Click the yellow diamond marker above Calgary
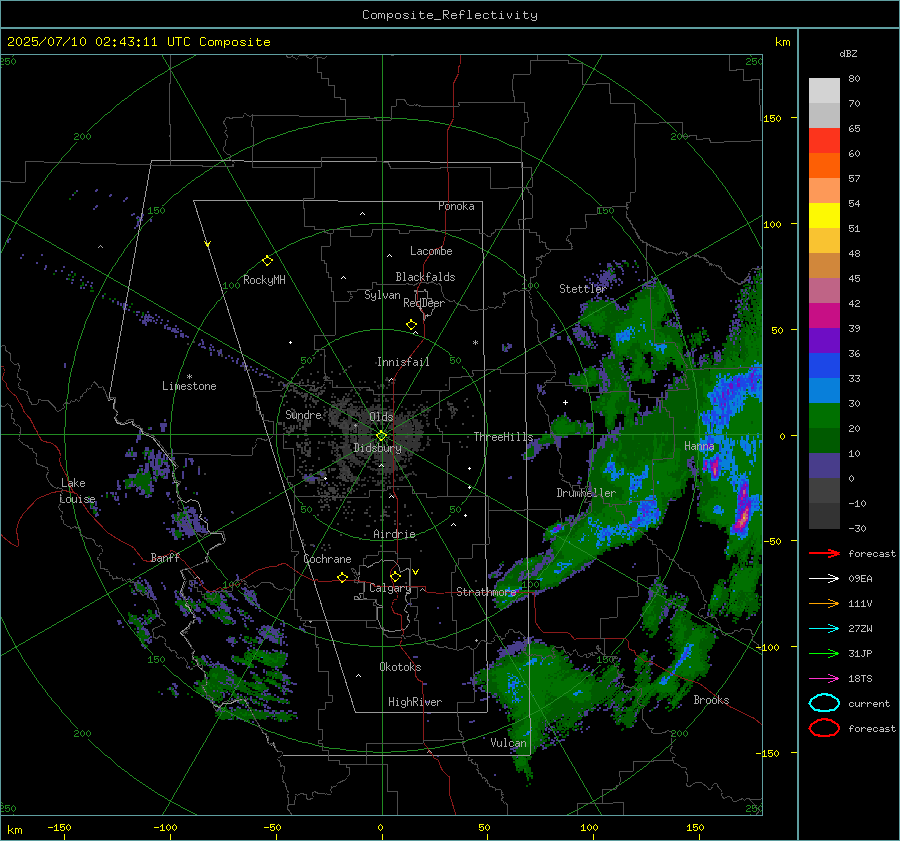900x841 pixels. pos(395,576)
